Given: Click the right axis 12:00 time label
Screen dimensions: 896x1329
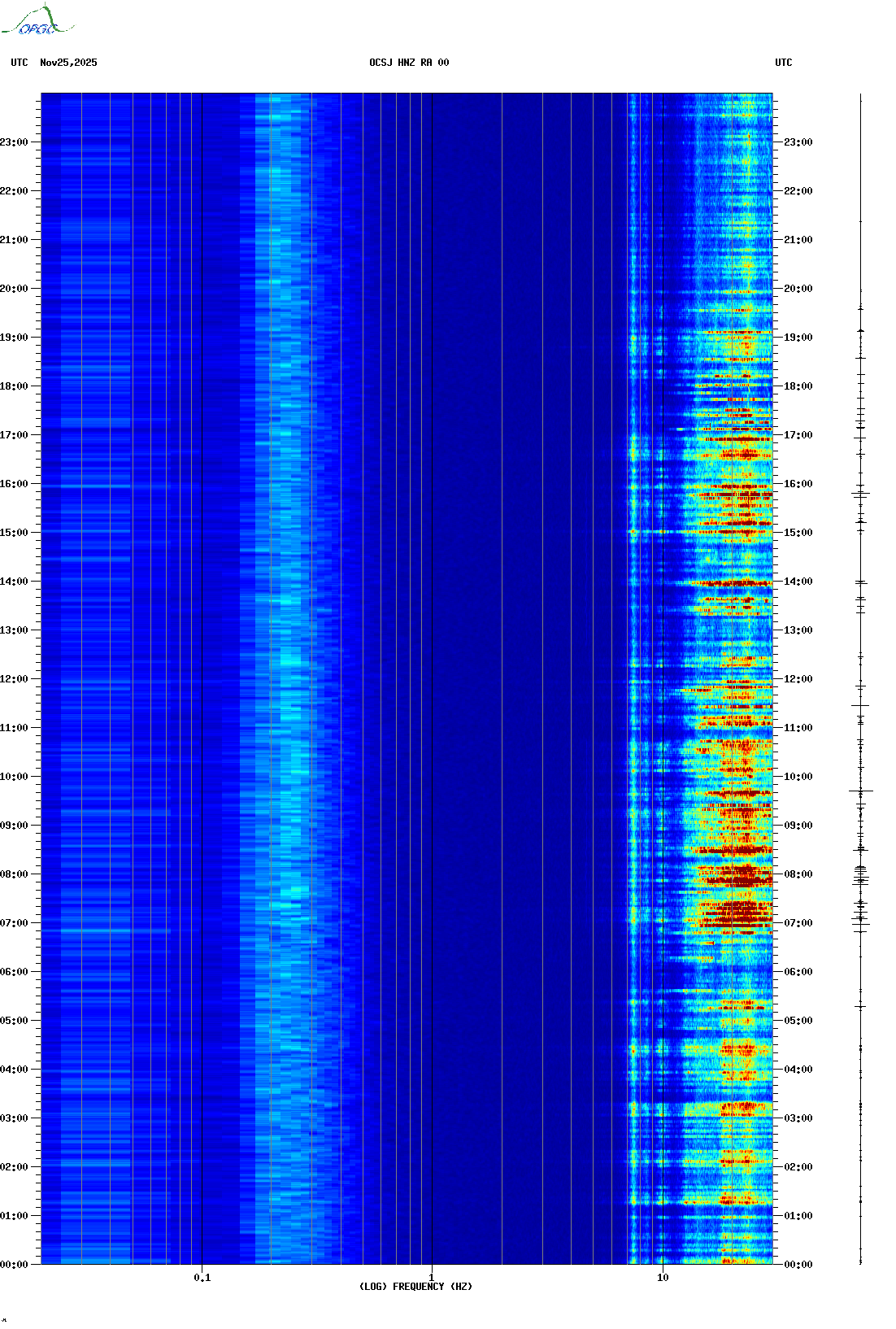Looking at the screenshot, I should pyautogui.click(x=798, y=679).
